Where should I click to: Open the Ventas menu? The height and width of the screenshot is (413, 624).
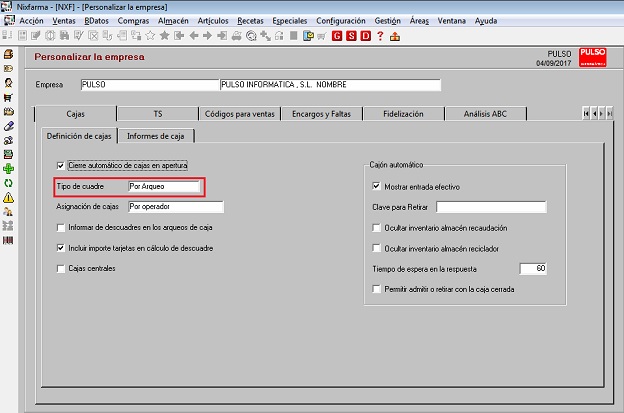tap(64, 21)
